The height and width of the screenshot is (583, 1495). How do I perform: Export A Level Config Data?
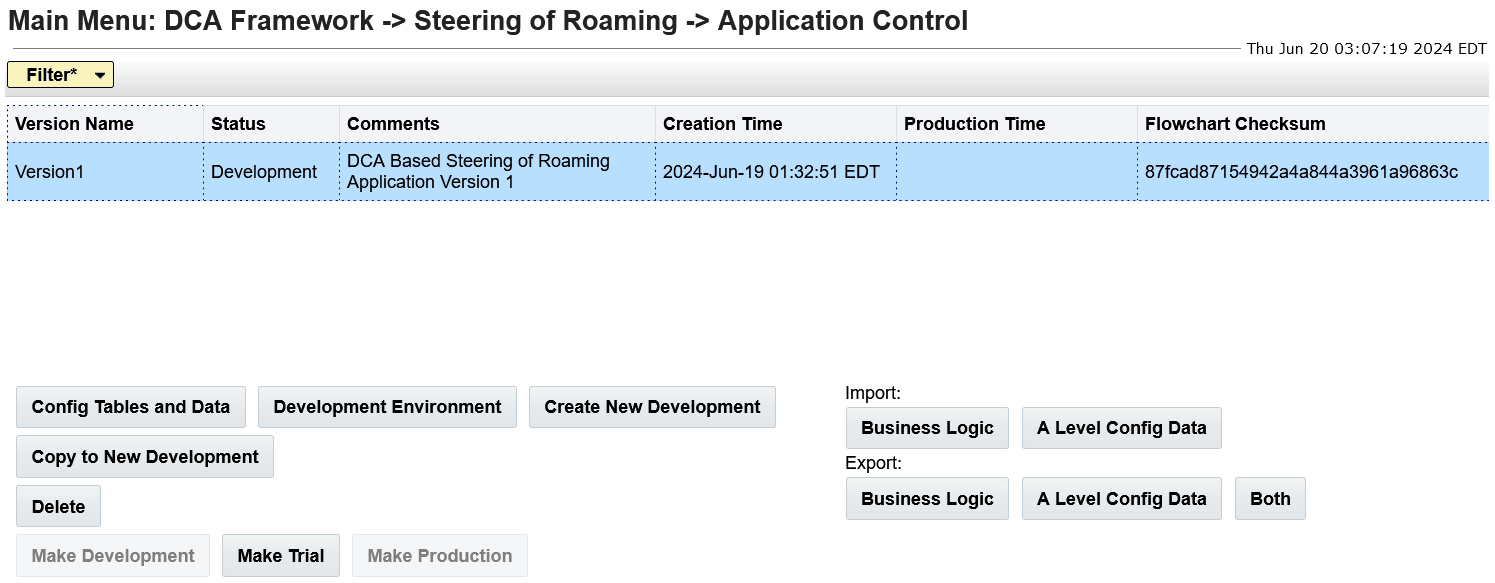click(1121, 498)
